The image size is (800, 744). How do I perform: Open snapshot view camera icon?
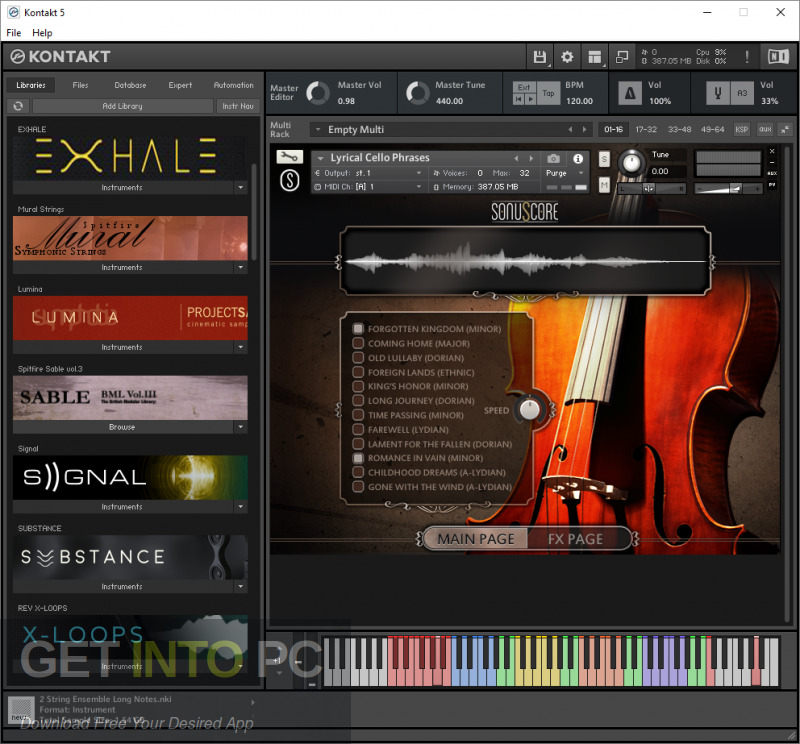(553, 159)
